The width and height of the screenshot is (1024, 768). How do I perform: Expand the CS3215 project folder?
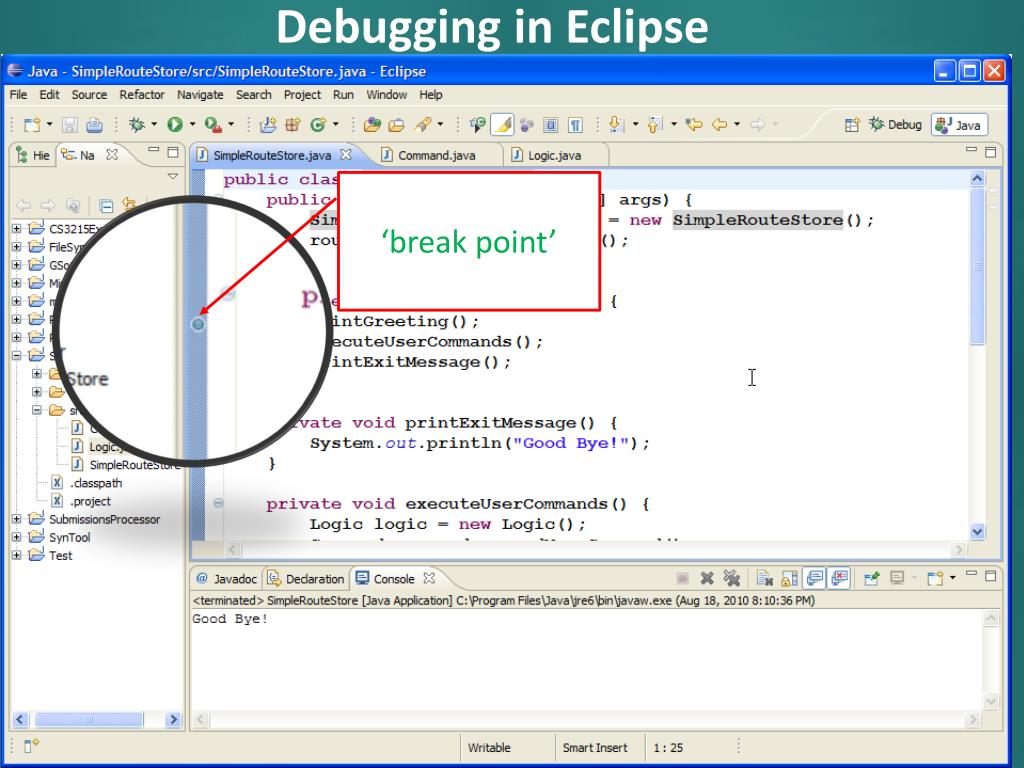click(x=17, y=229)
